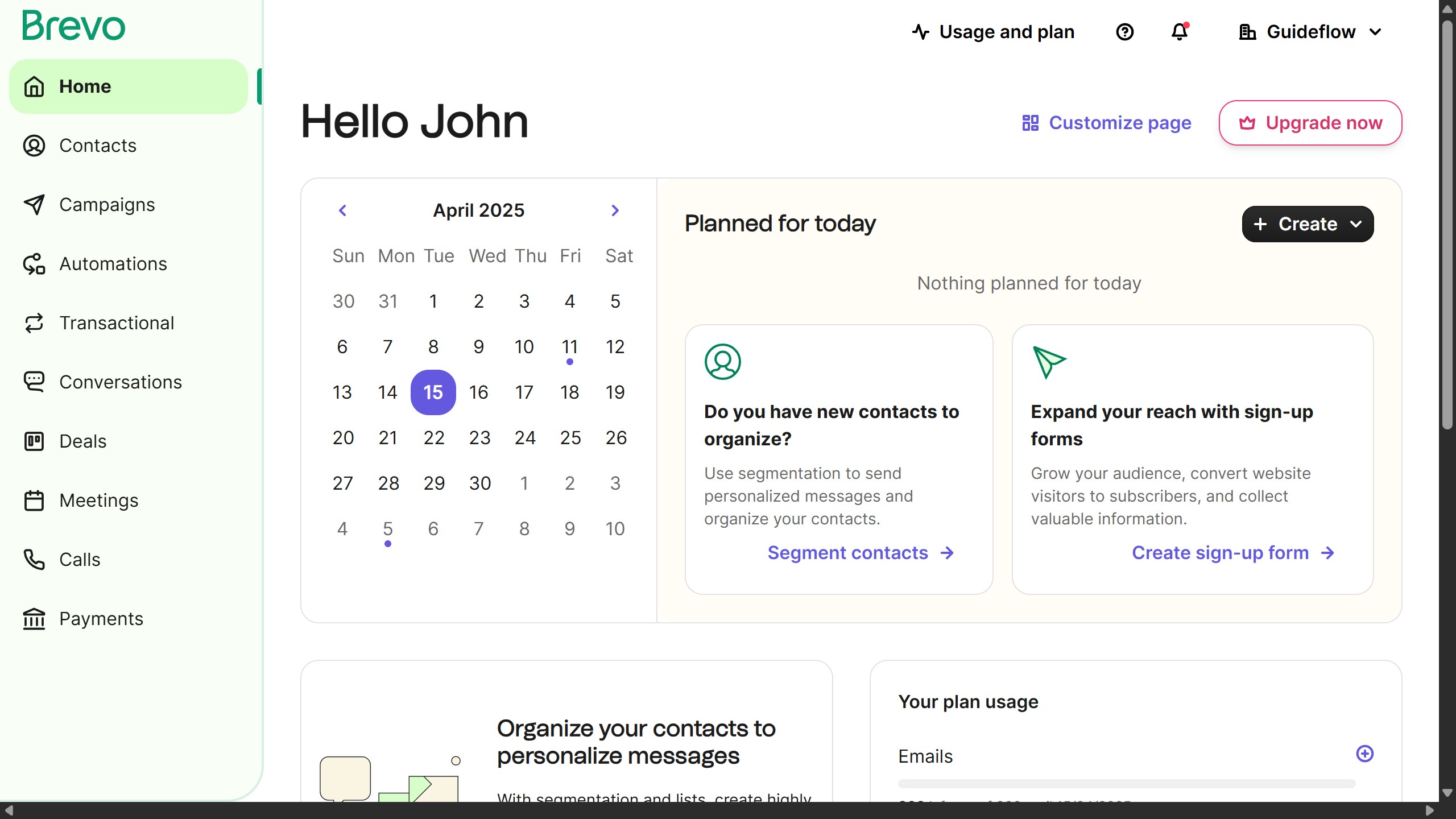Open the Guideflow account dropdown
This screenshot has width=1456, height=819.
(1310, 32)
